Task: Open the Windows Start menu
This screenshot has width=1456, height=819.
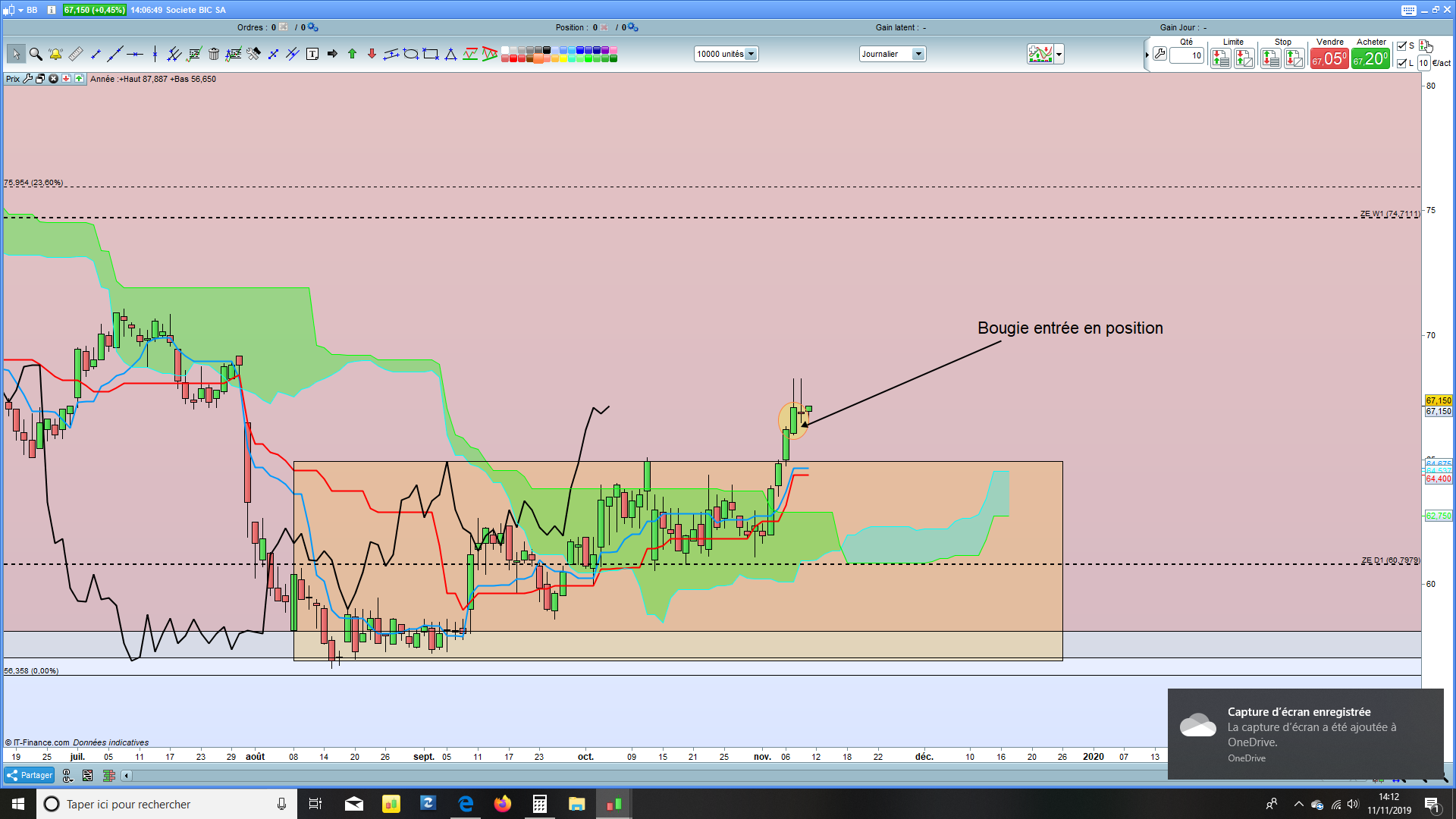Action: click(18, 804)
